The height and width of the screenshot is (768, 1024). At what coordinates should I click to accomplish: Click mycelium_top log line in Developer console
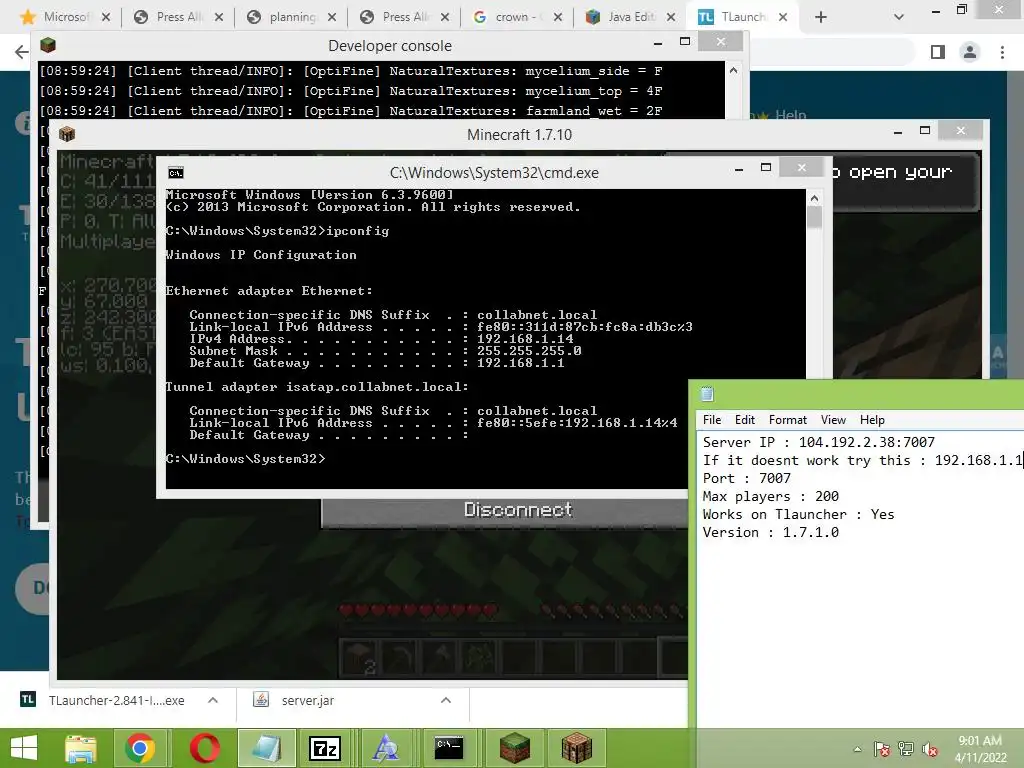tap(350, 91)
